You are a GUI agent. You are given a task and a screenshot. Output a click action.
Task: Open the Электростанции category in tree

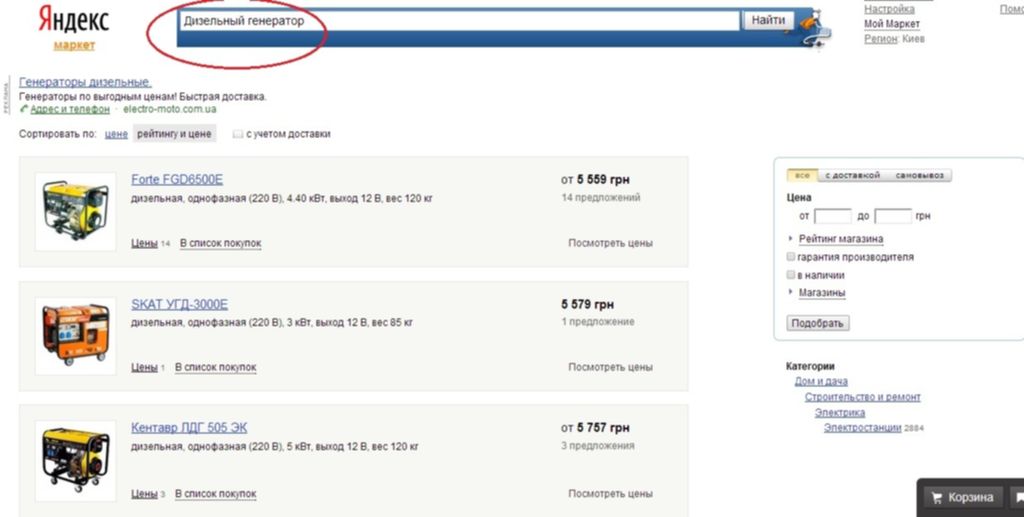[x=862, y=428]
